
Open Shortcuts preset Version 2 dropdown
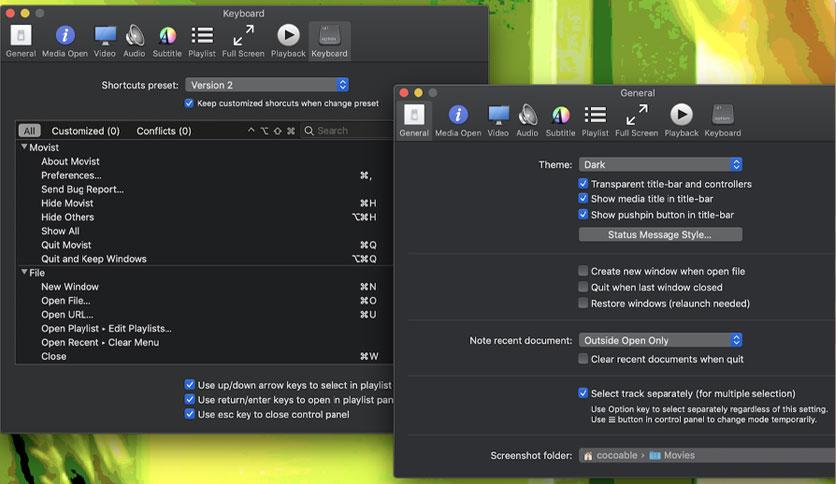267,85
